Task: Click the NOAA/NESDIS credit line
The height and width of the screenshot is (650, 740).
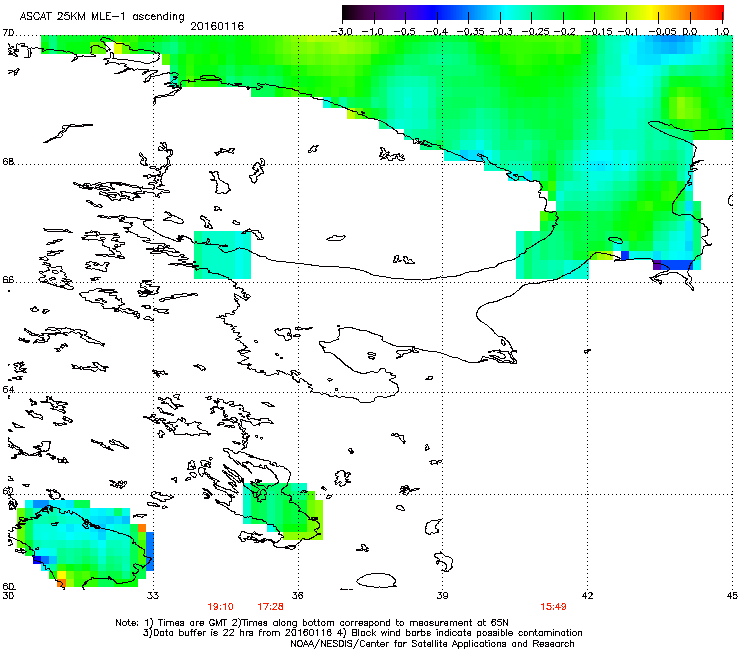Action: pos(432,644)
